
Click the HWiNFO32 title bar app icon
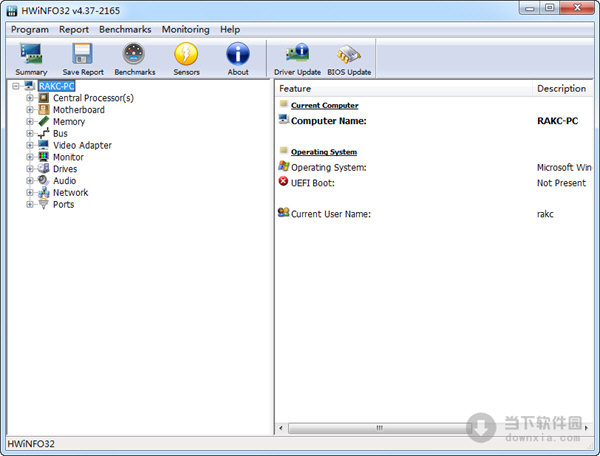point(12,11)
